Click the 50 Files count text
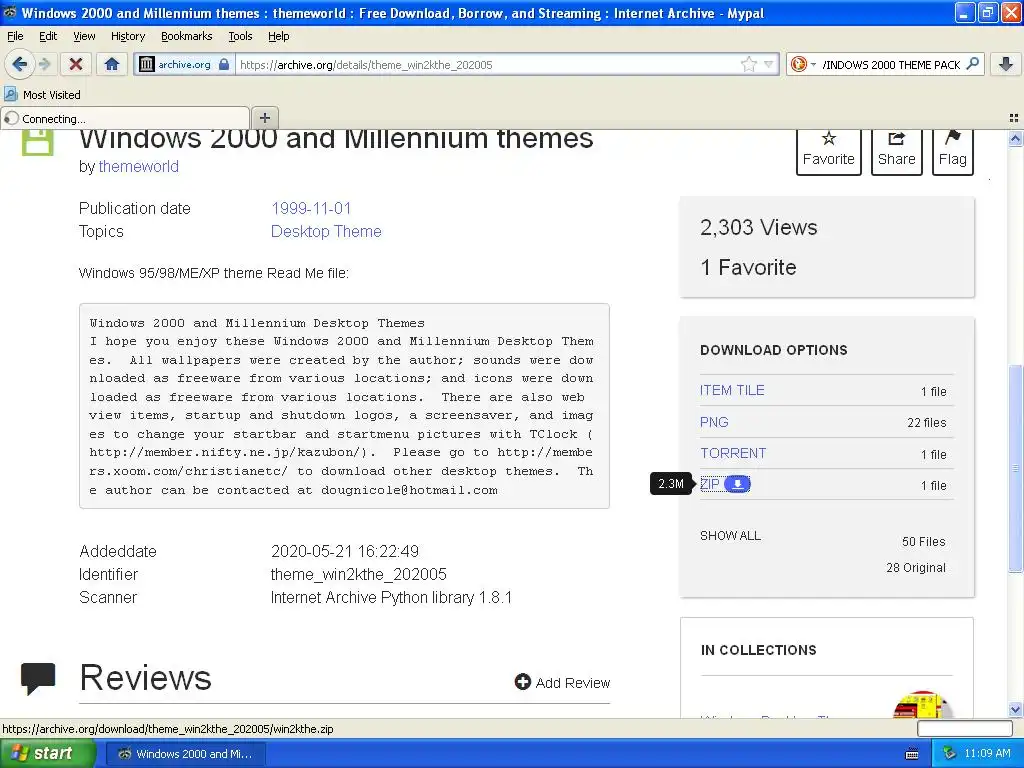Image resolution: width=1024 pixels, height=768 pixels. [923, 541]
